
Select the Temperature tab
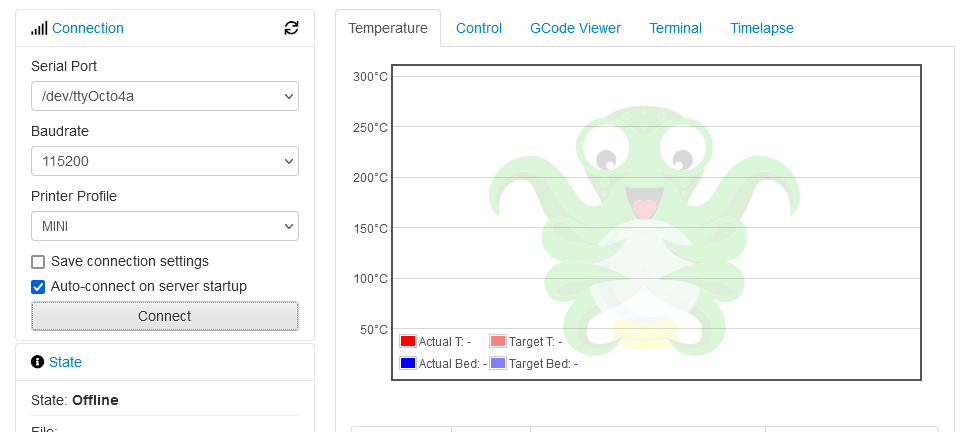(388, 28)
